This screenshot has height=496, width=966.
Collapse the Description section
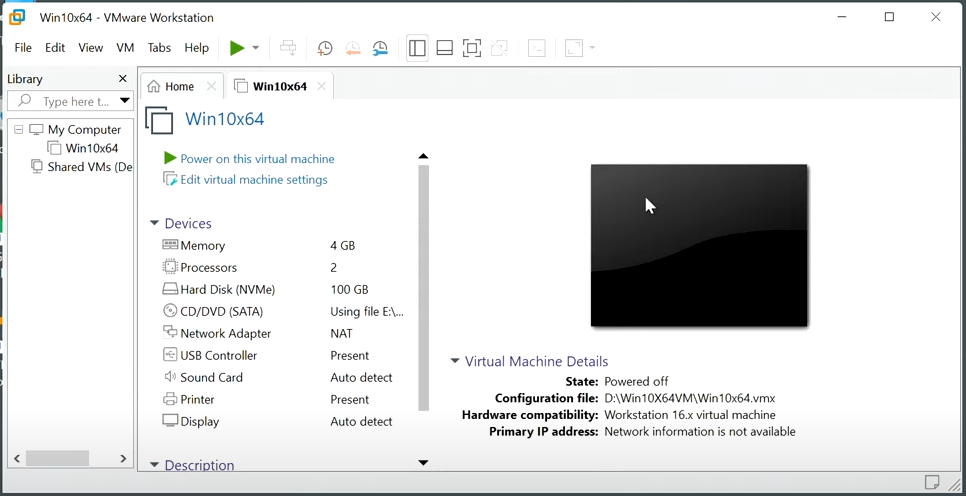click(x=155, y=465)
